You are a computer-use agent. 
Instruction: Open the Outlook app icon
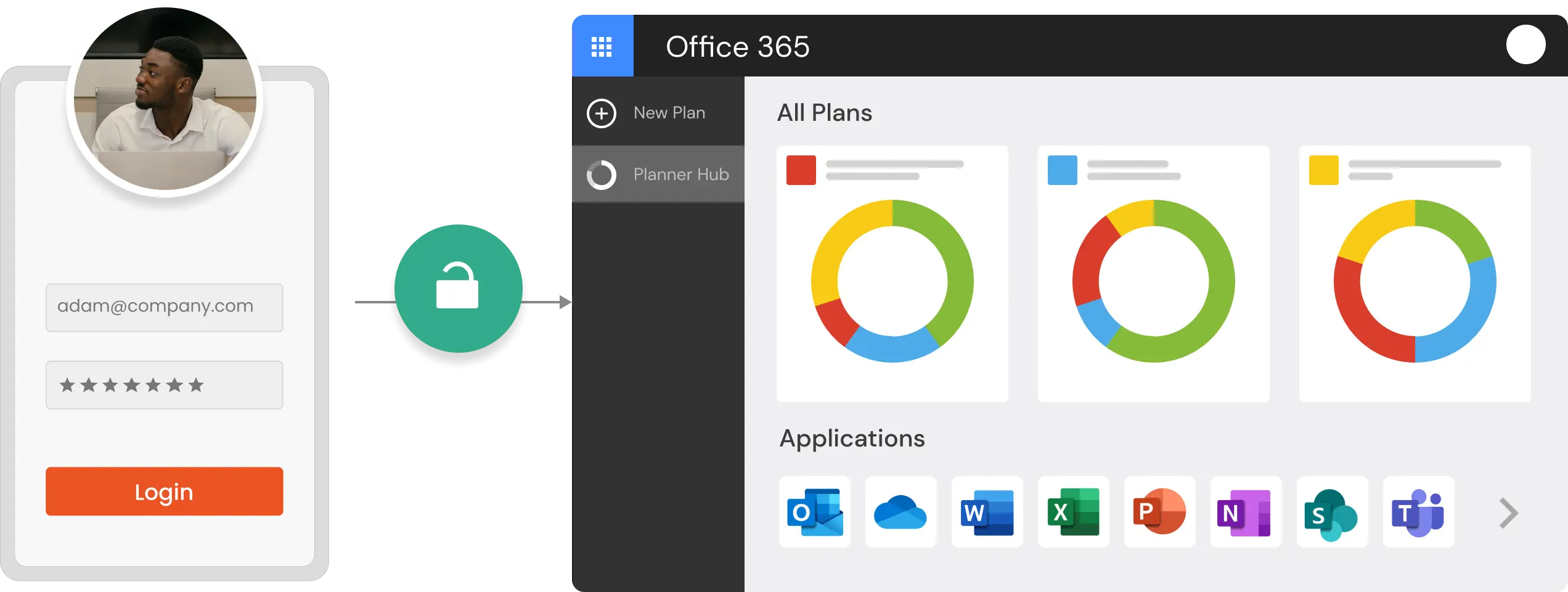815,512
